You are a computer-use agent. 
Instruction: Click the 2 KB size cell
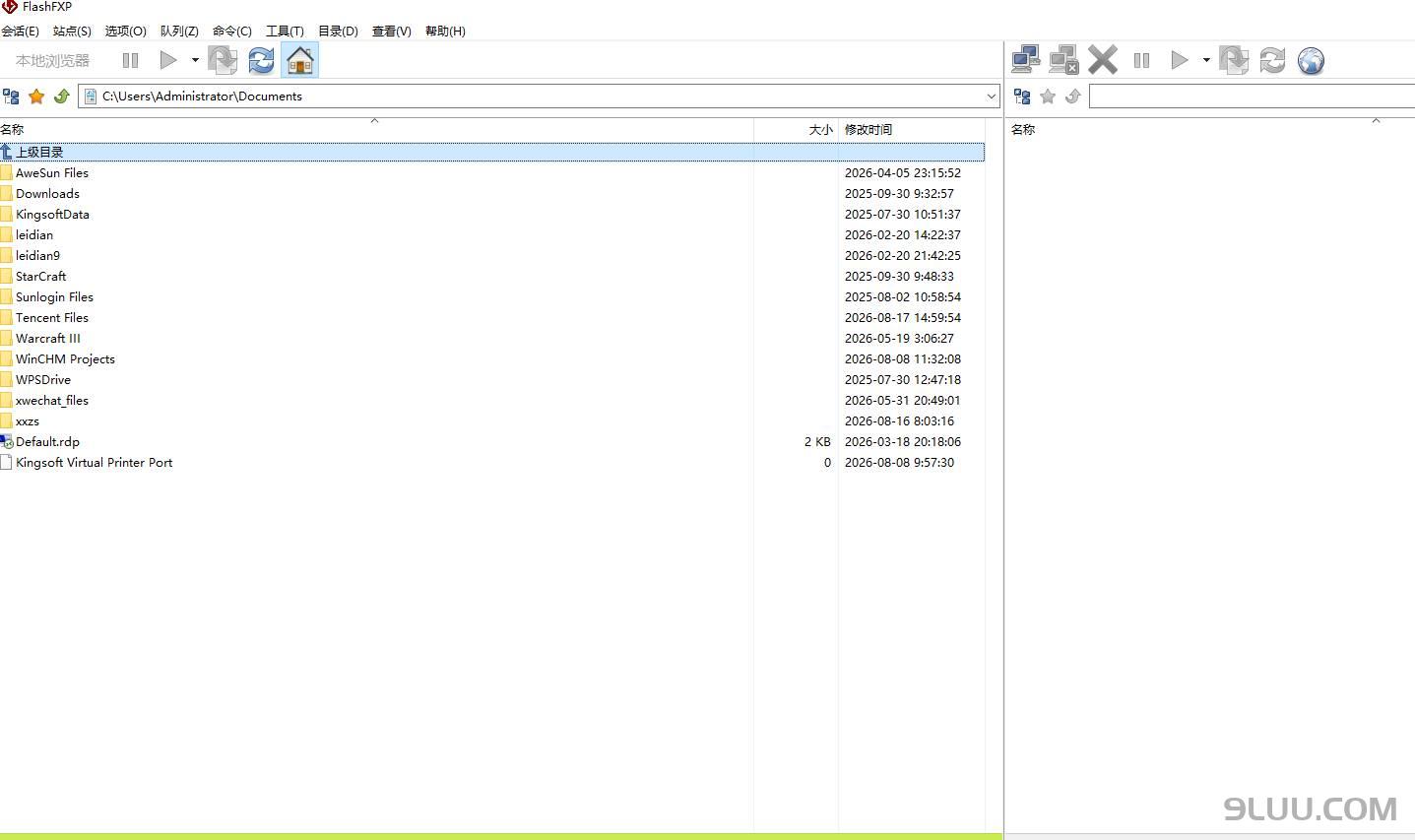[x=817, y=442]
